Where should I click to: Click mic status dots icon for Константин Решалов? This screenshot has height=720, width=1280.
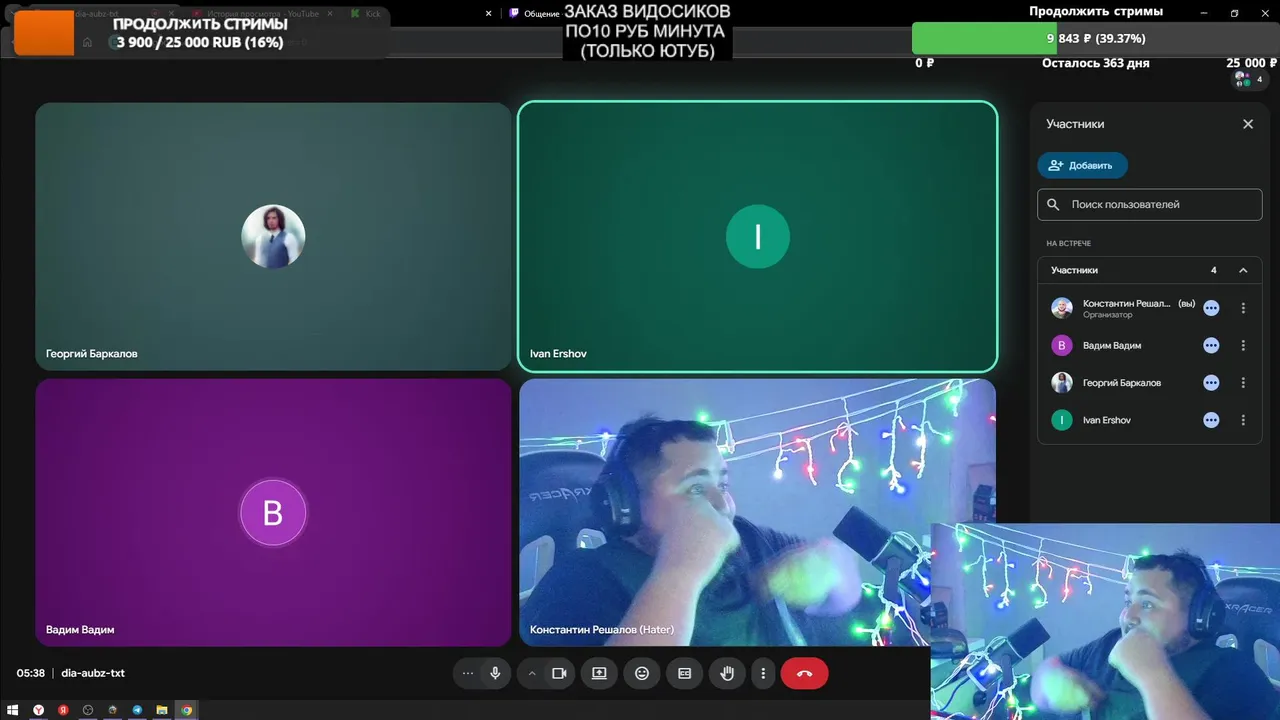coord(1211,308)
